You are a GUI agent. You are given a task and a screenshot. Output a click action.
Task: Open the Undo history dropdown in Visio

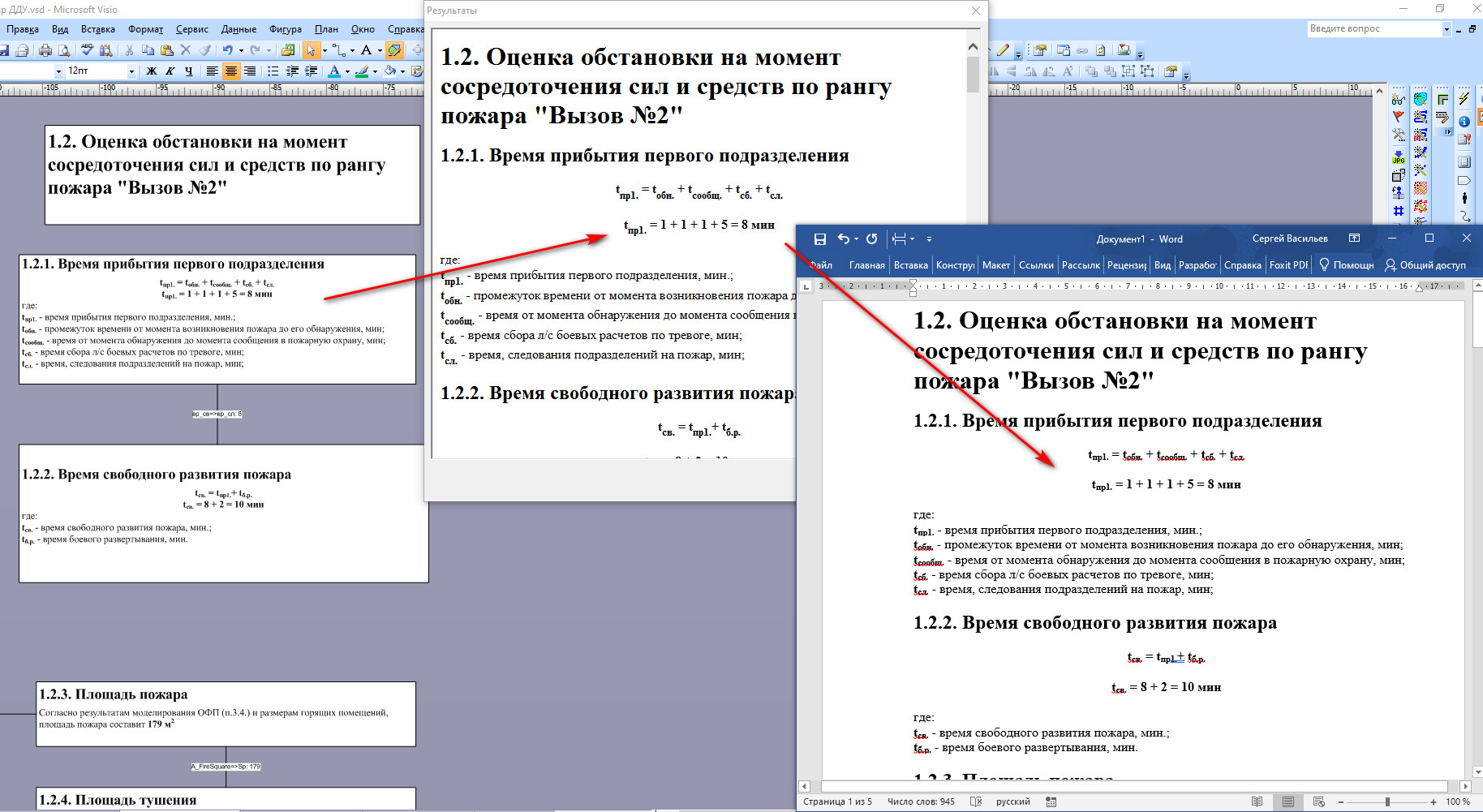click(241, 50)
